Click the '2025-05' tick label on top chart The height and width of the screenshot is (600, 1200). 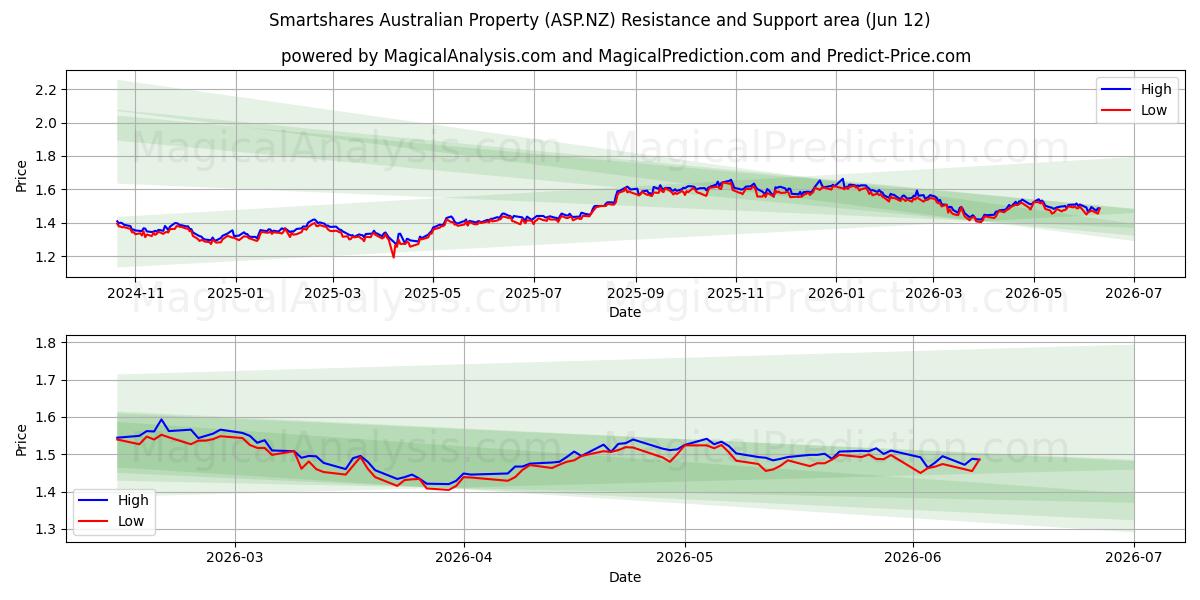tap(433, 294)
